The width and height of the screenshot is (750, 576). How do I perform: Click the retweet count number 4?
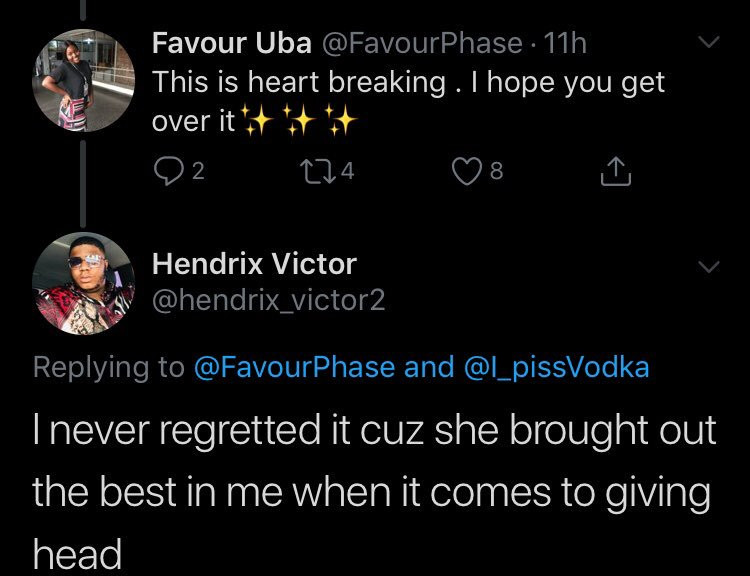(x=347, y=172)
